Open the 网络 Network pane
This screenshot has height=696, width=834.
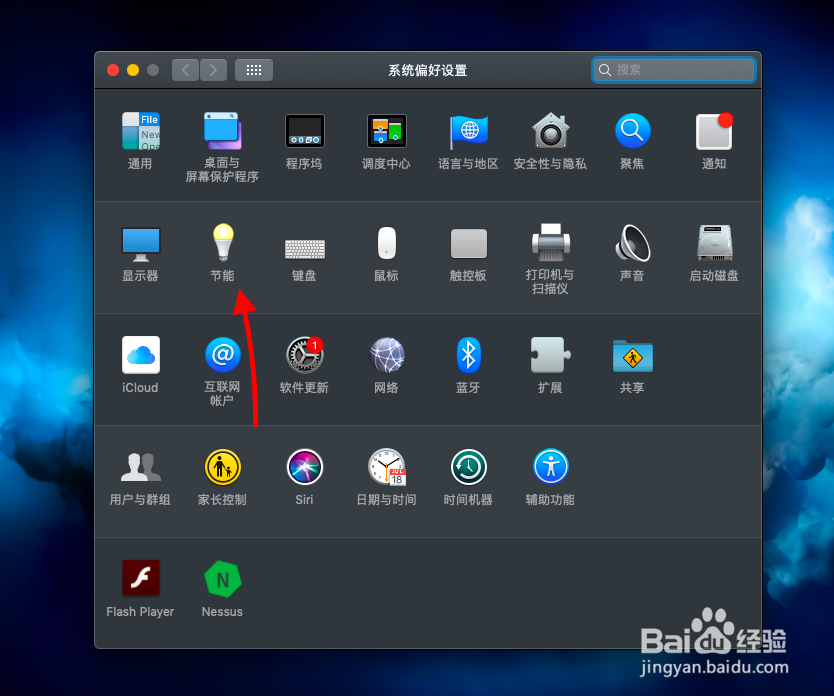click(x=387, y=355)
